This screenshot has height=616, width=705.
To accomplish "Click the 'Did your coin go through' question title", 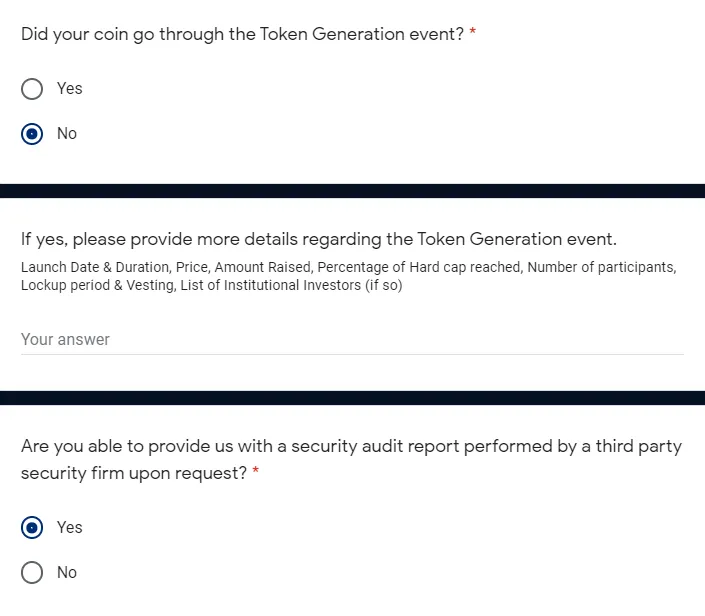I will coord(242,34).
